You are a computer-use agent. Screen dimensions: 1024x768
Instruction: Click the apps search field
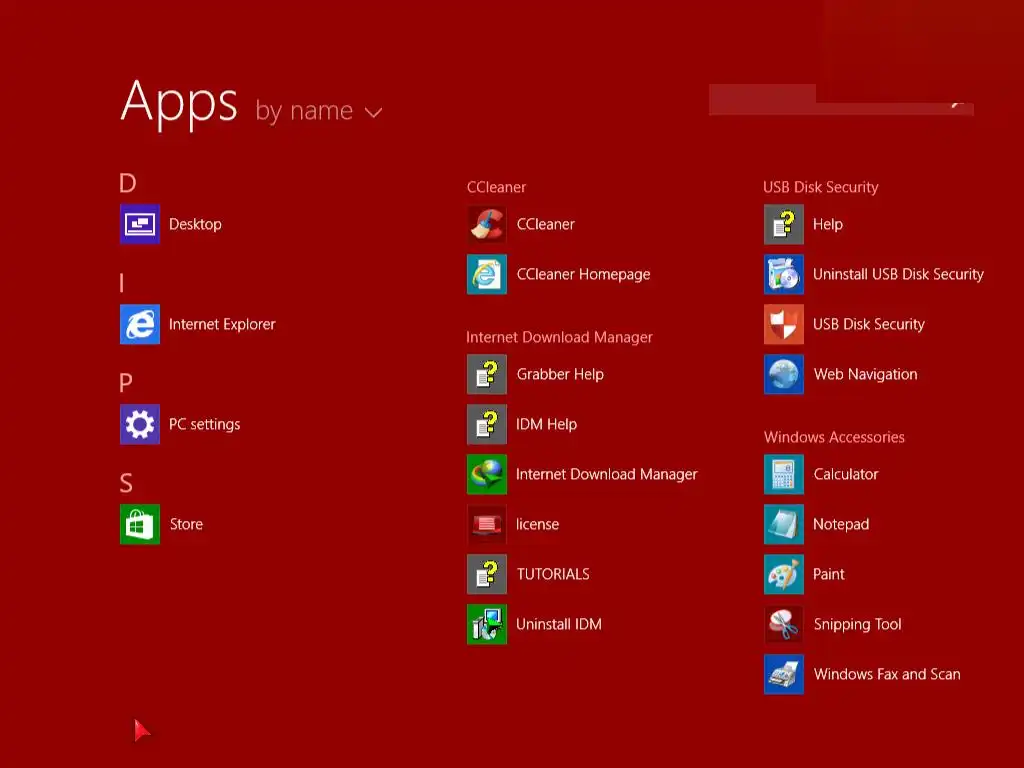(x=841, y=100)
